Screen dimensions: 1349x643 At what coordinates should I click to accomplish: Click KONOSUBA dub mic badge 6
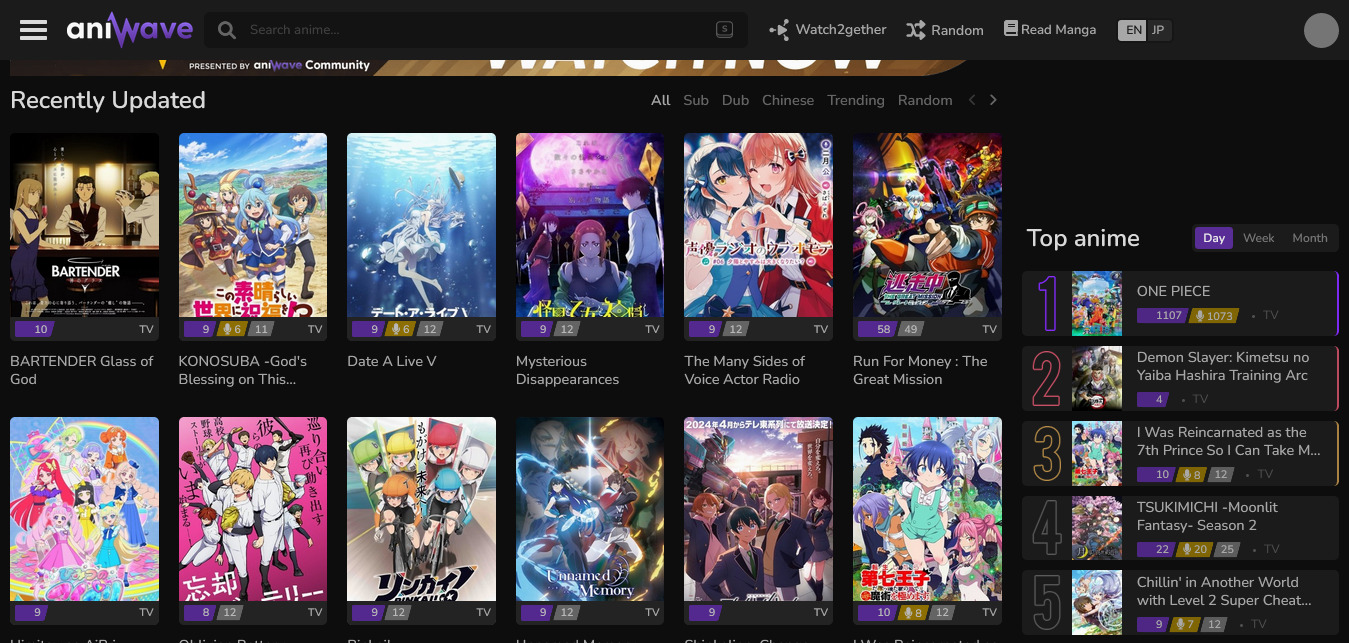click(x=232, y=329)
